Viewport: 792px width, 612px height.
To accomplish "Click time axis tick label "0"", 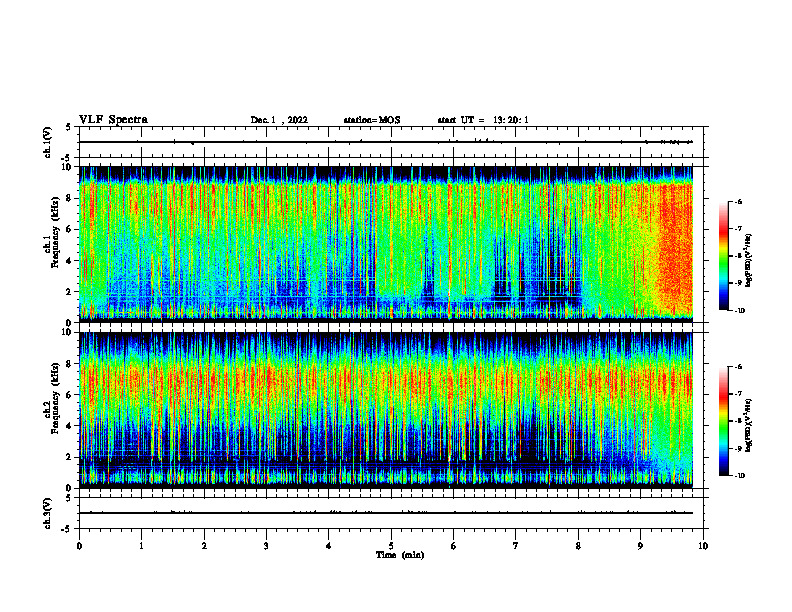I will coord(79,546).
